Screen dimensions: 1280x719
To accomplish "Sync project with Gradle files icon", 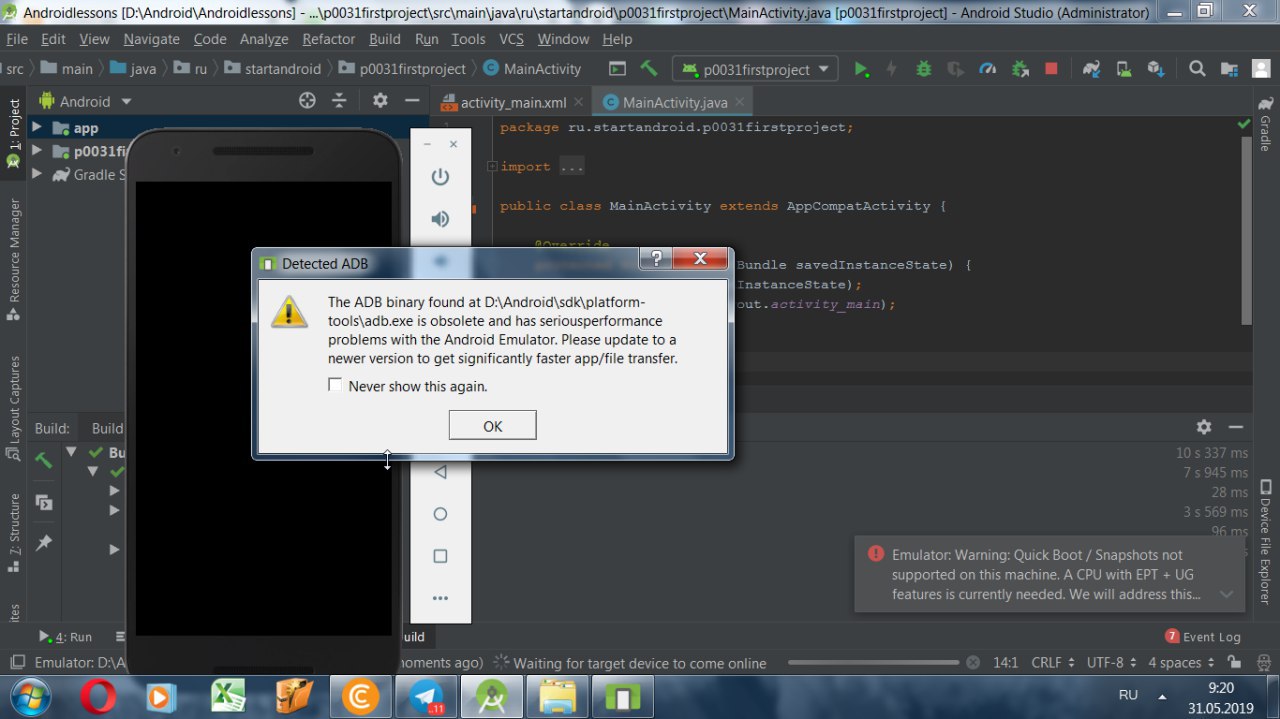I will point(1092,69).
